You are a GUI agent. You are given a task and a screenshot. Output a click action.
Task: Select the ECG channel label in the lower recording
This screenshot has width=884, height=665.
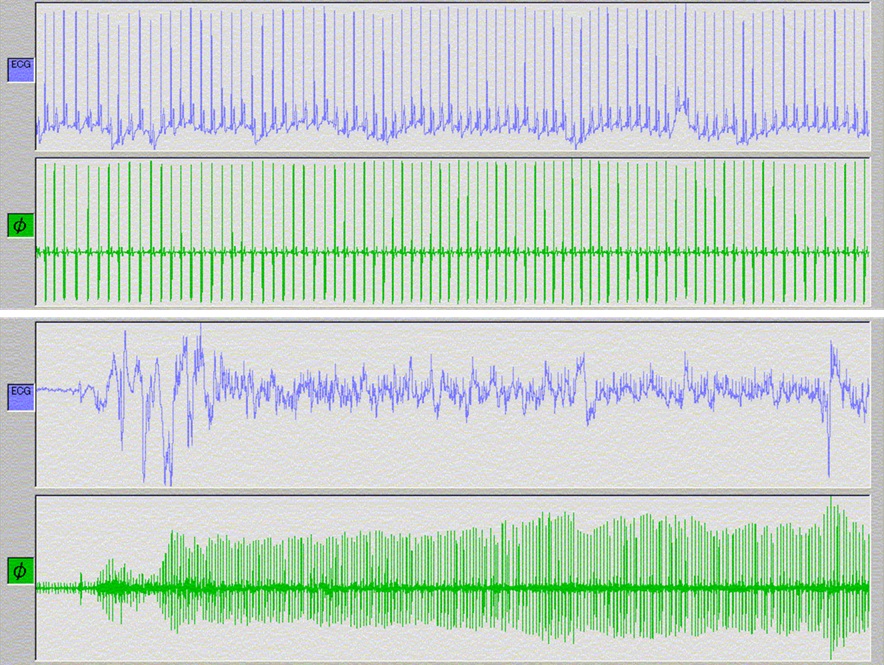point(21,397)
